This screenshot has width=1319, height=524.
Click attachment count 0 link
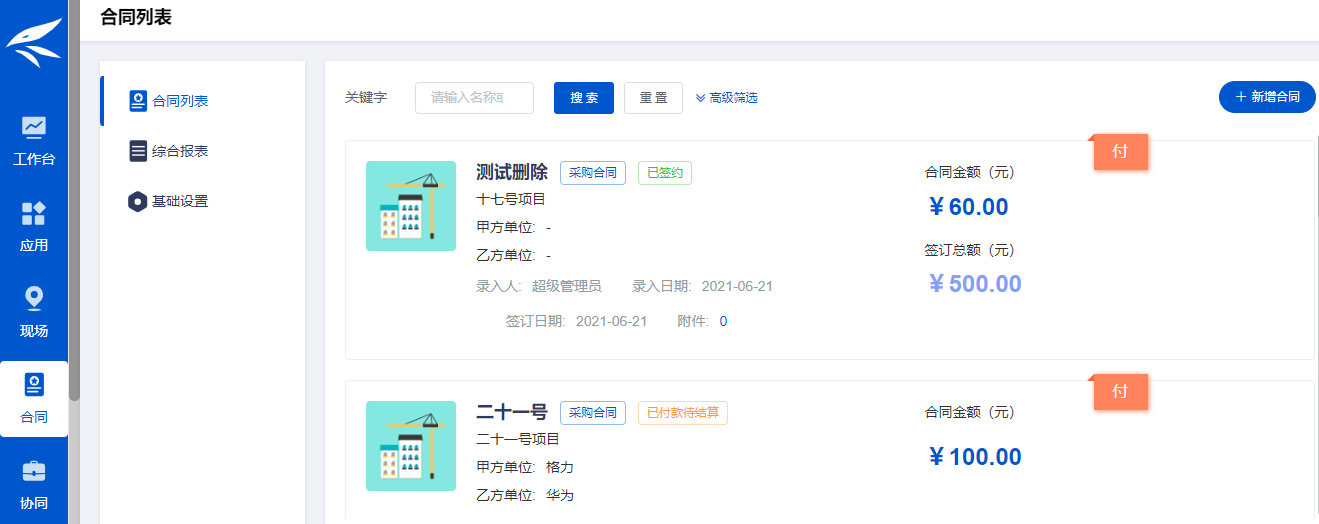pyautogui.click(x=723, y=321)
